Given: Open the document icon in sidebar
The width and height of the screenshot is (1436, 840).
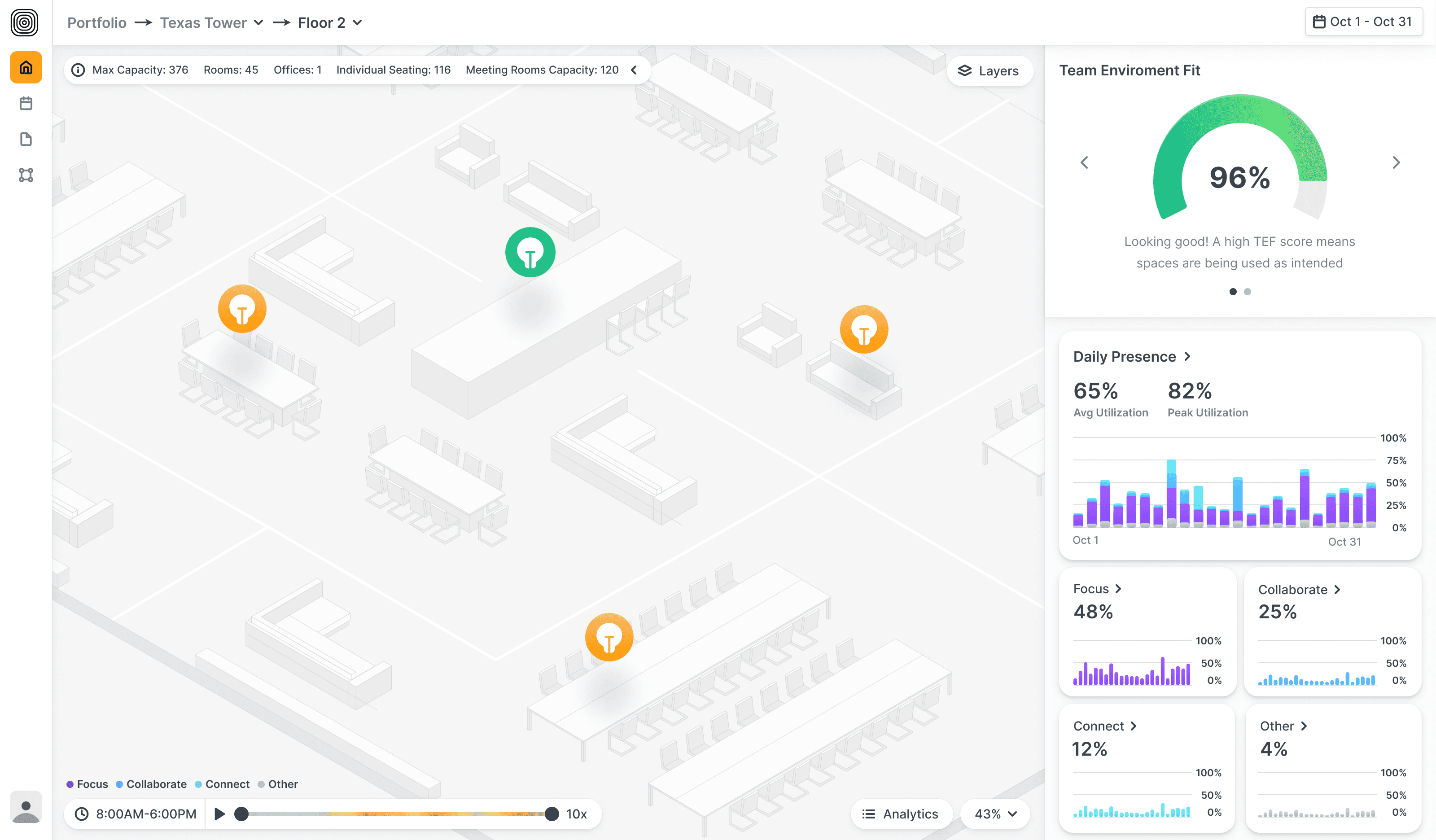Looking at the screenshot, I should tap(26, 139).
